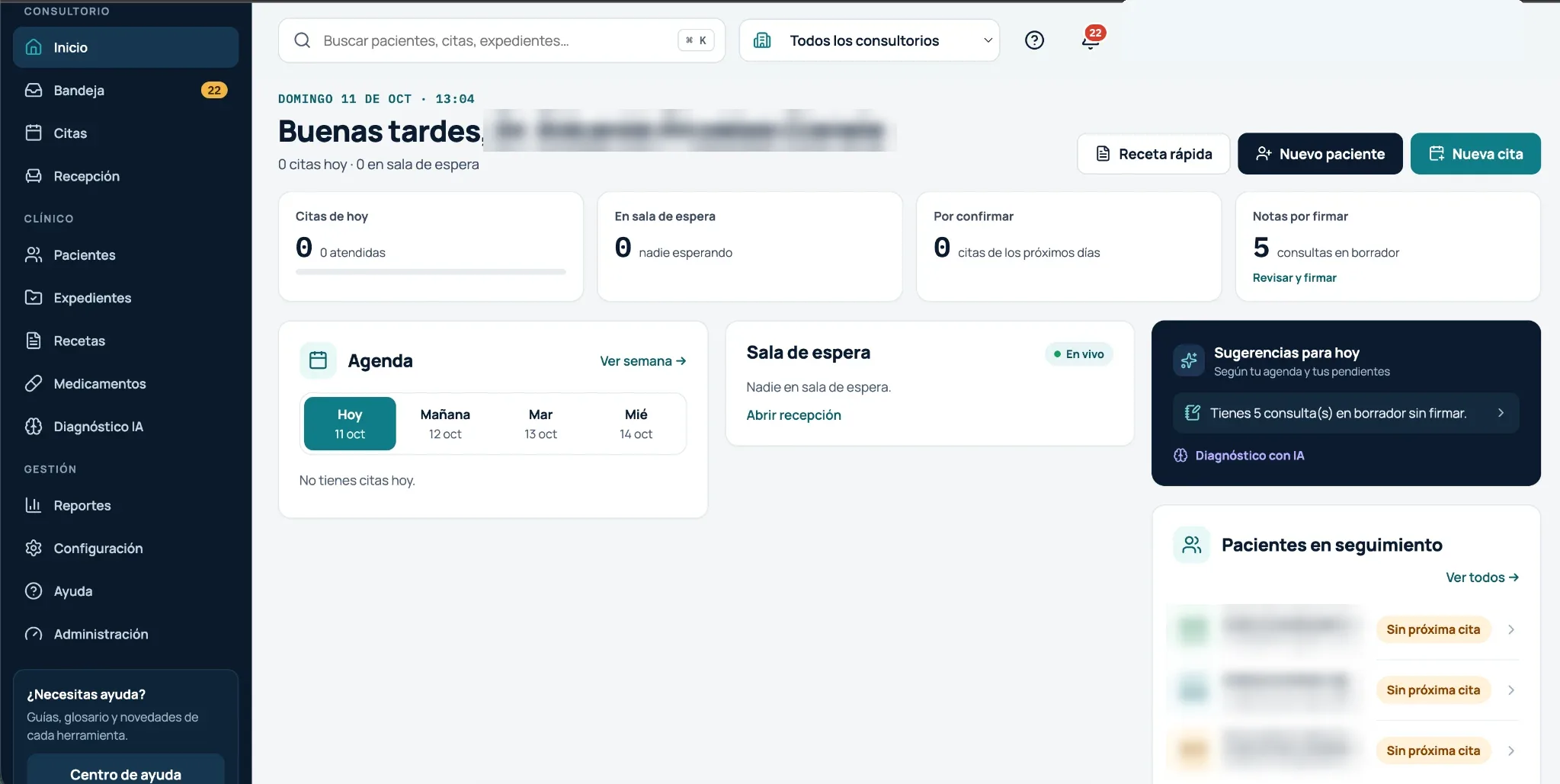This screenshot has width=1560, height=784.
Task: Click the Recepción icon in sidebar
Action: (x=34, y=176)
